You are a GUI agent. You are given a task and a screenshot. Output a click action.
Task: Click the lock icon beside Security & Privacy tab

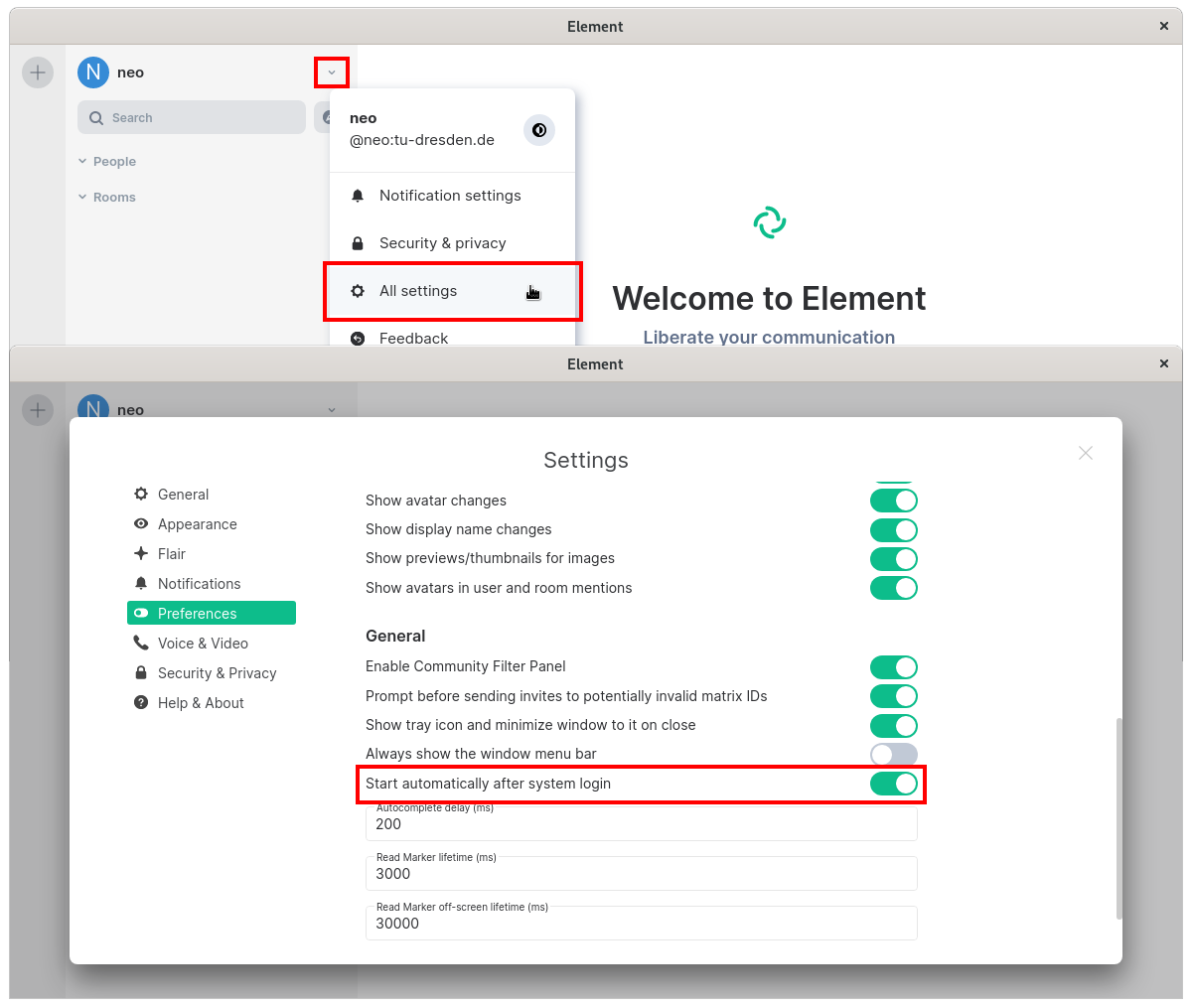click(x=141, y=673)
